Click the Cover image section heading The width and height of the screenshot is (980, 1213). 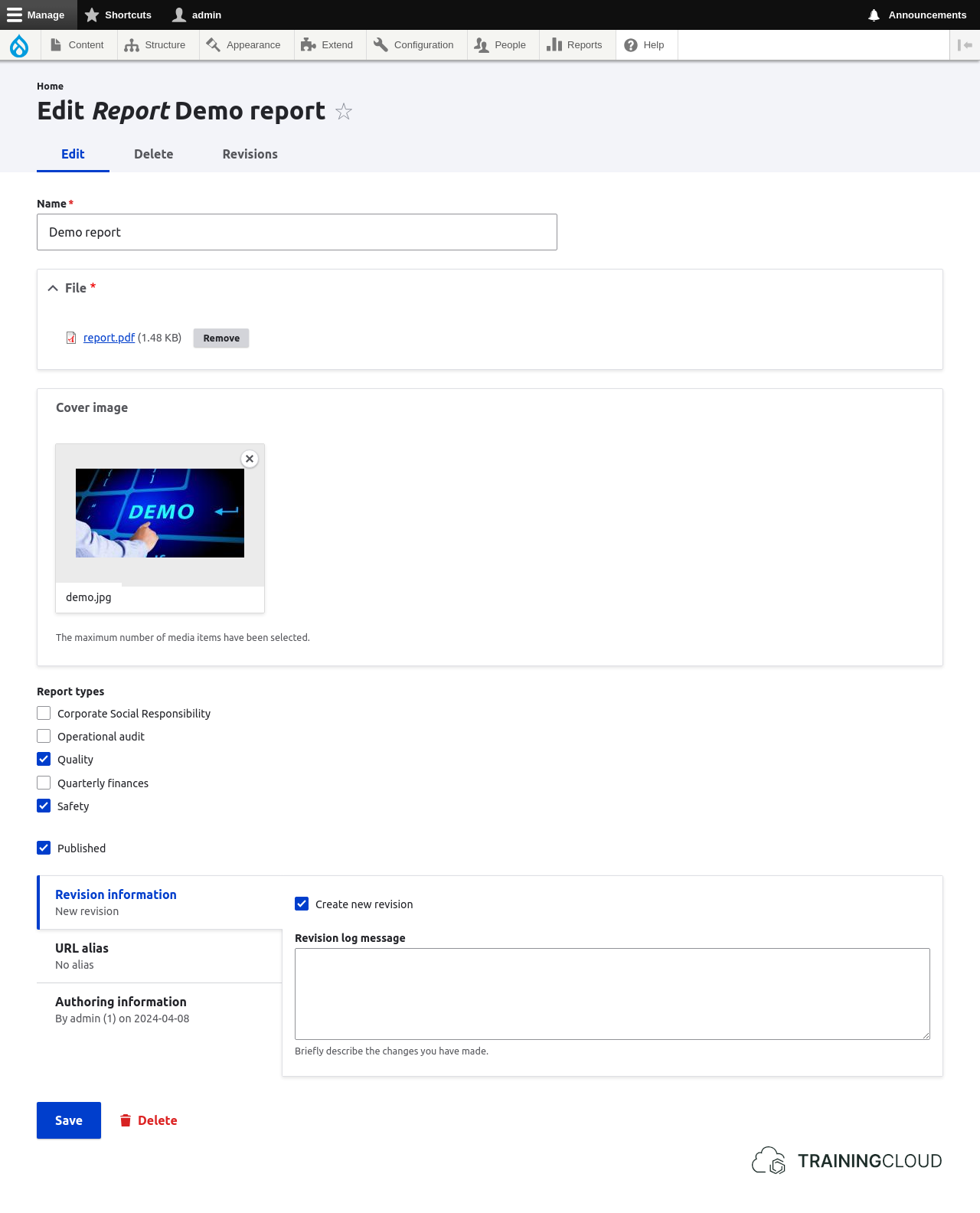pos(92,407)
